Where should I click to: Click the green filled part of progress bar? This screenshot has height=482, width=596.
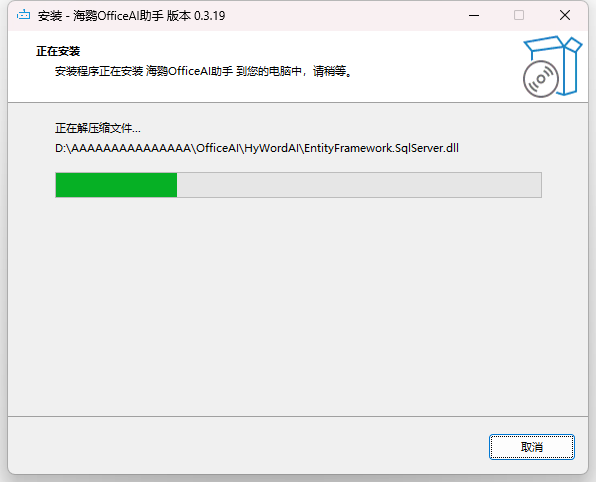pyautogui.click(x=116, y=185)
